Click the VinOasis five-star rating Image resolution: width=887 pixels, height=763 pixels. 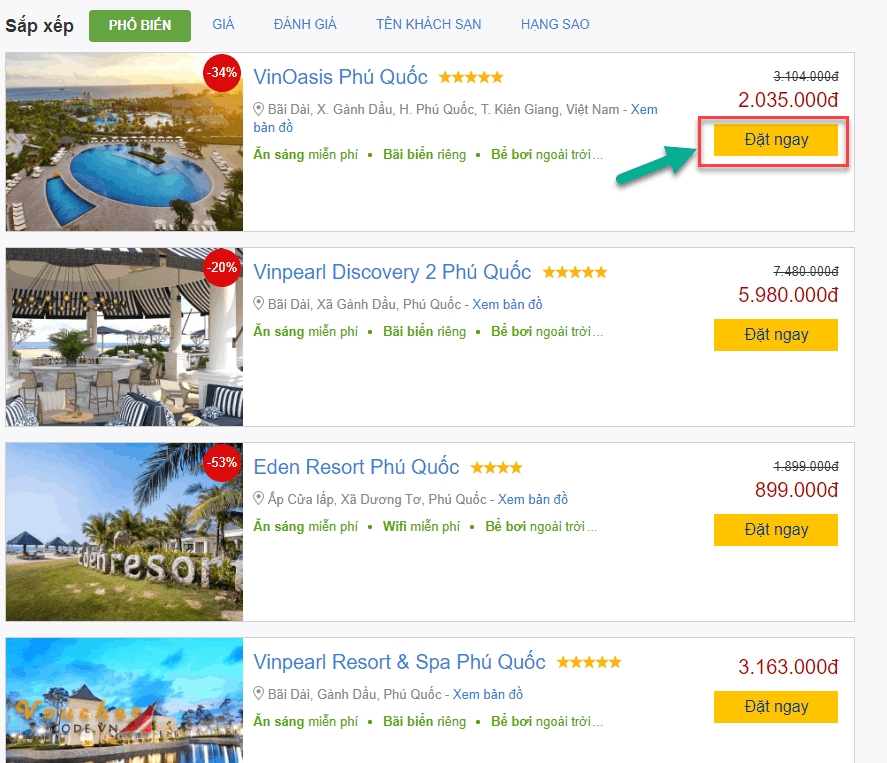pos(470,77)
